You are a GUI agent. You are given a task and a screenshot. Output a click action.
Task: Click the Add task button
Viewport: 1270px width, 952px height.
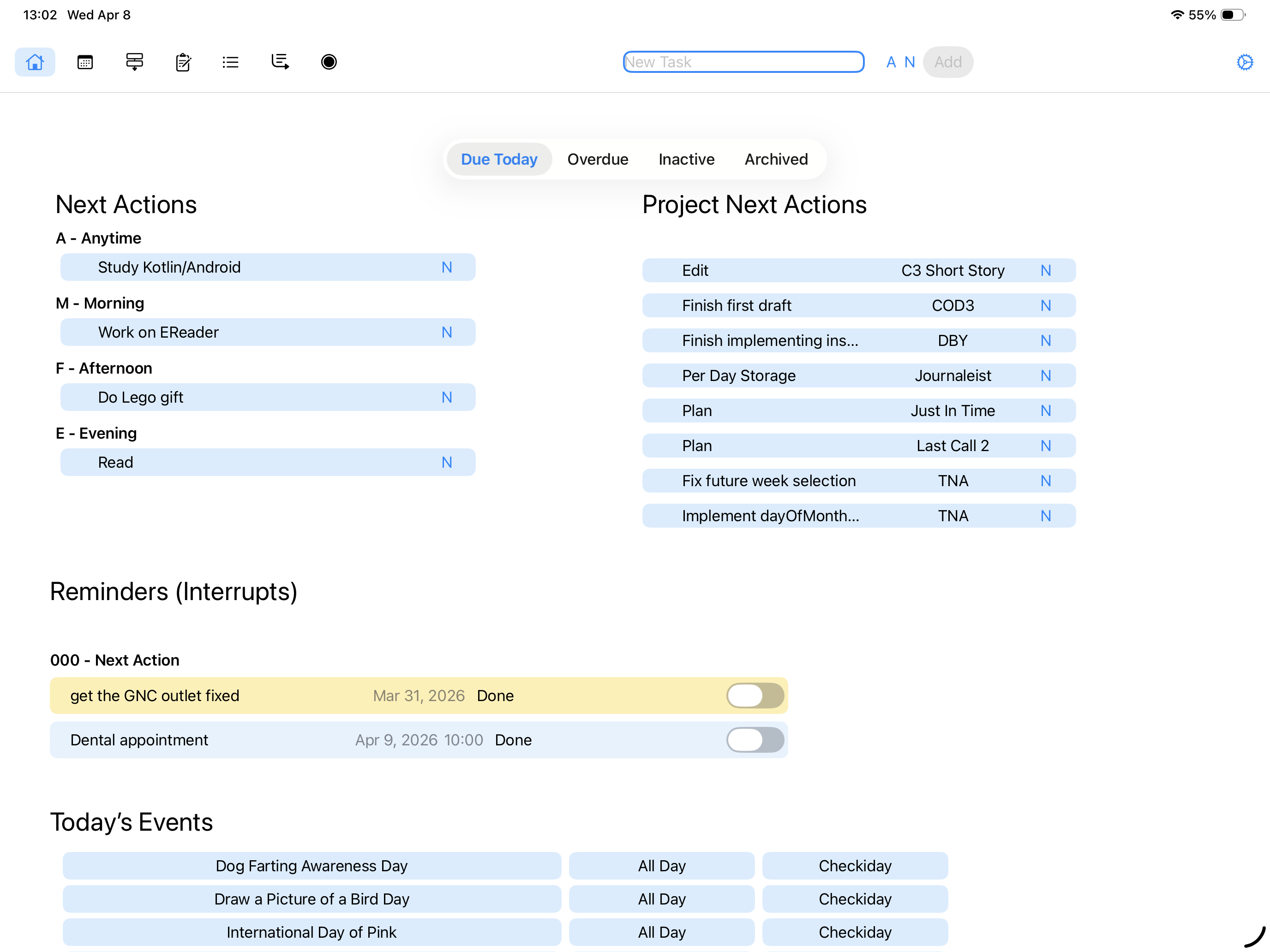(947, 62)
